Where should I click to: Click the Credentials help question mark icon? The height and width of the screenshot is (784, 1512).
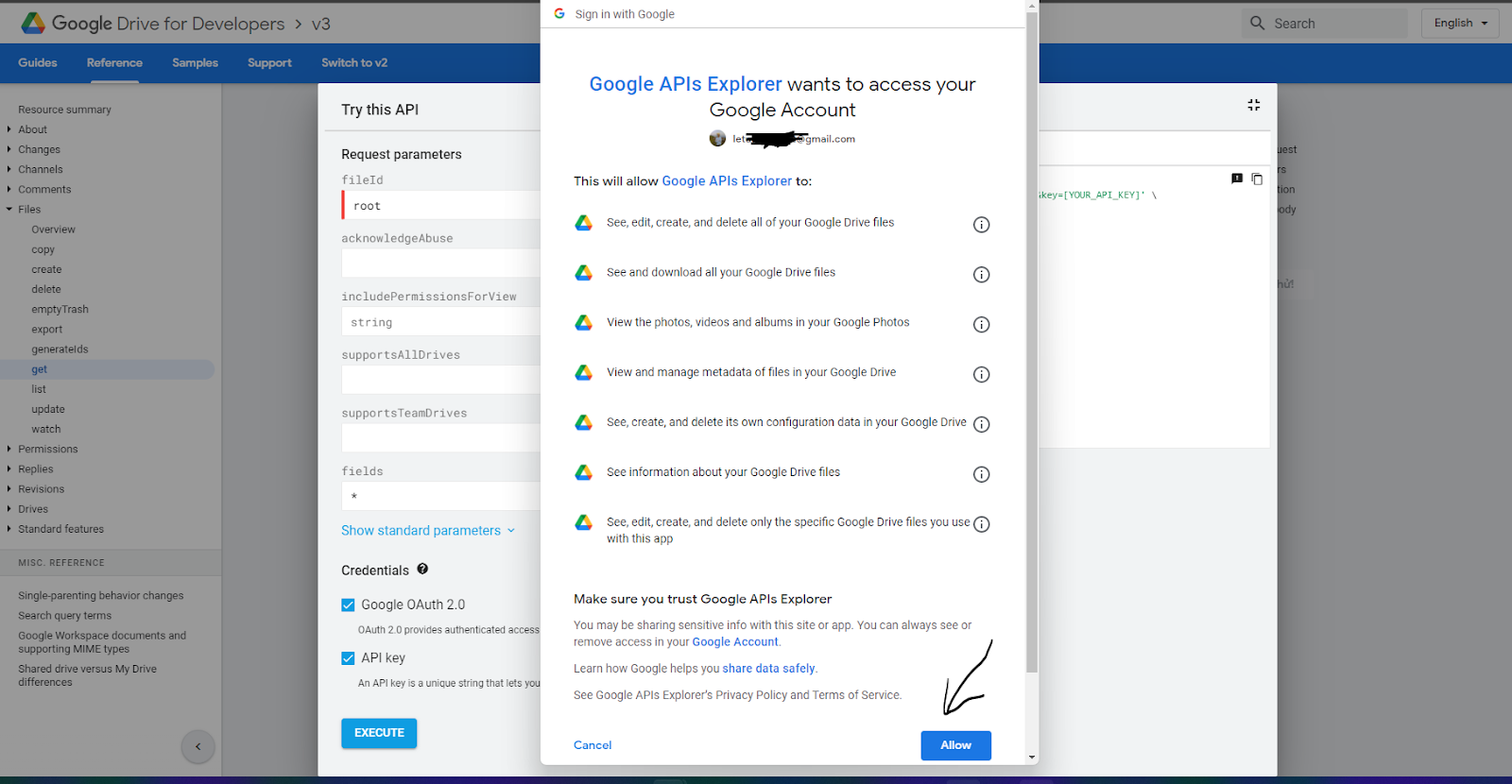point(422,569)
